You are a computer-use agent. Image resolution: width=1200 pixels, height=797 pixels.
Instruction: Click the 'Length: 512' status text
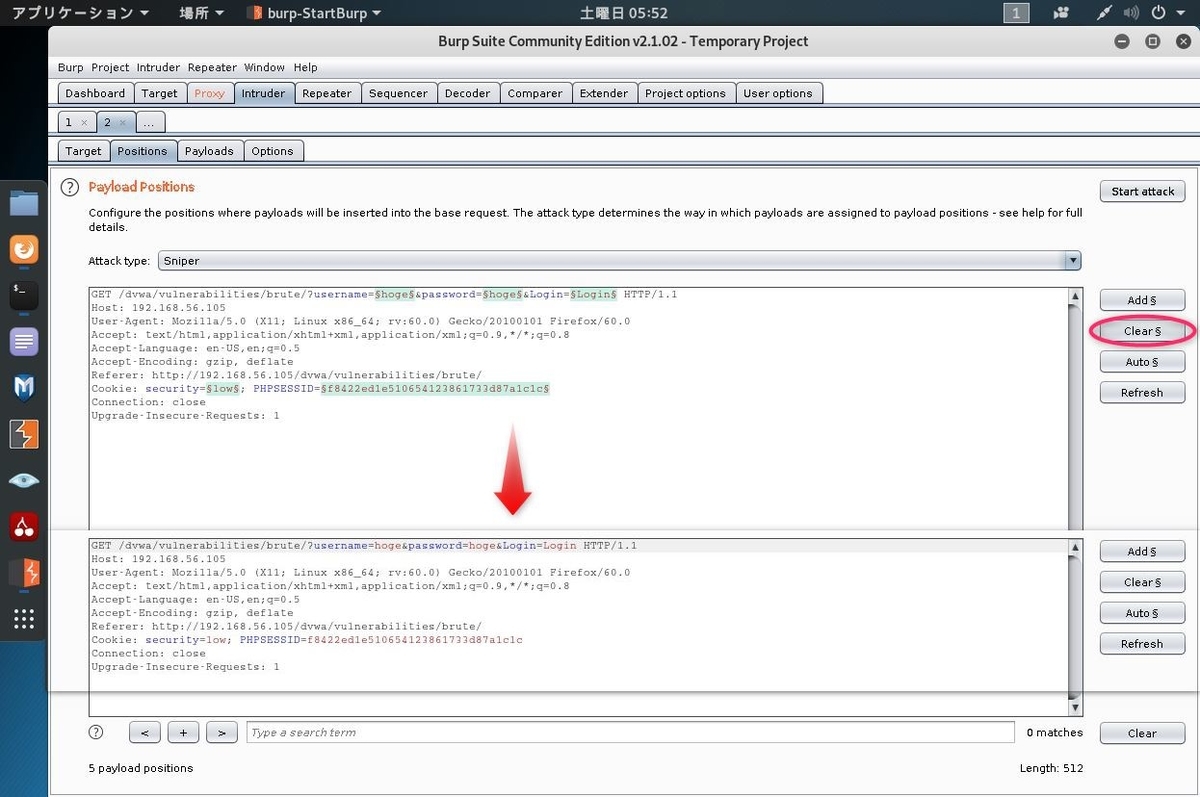[x=1050, y=768]
